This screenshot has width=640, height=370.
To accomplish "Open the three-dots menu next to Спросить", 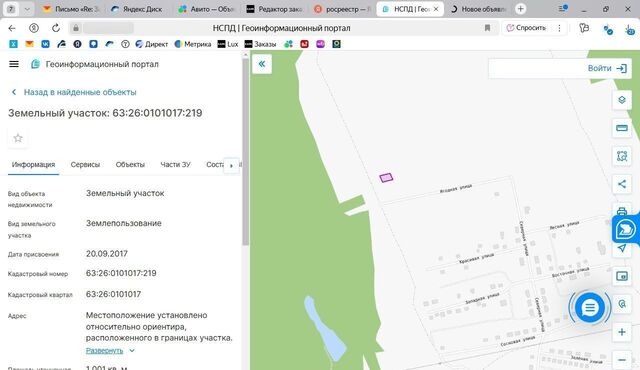I will (559, 28).
